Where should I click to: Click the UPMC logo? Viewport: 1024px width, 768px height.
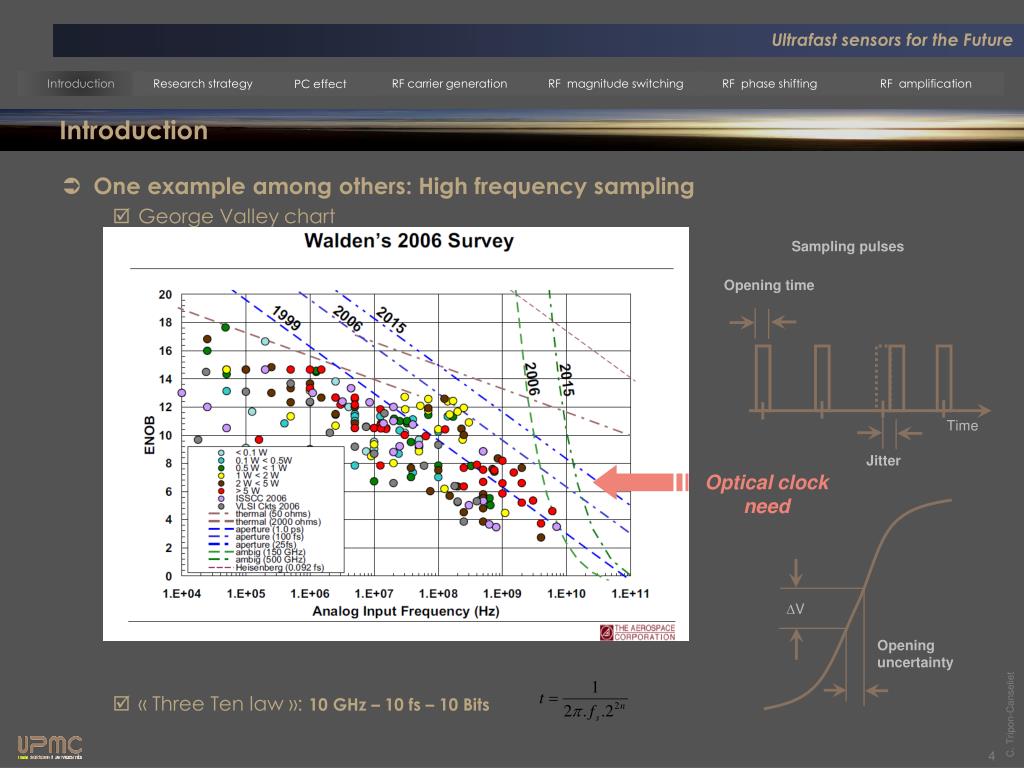50,747
